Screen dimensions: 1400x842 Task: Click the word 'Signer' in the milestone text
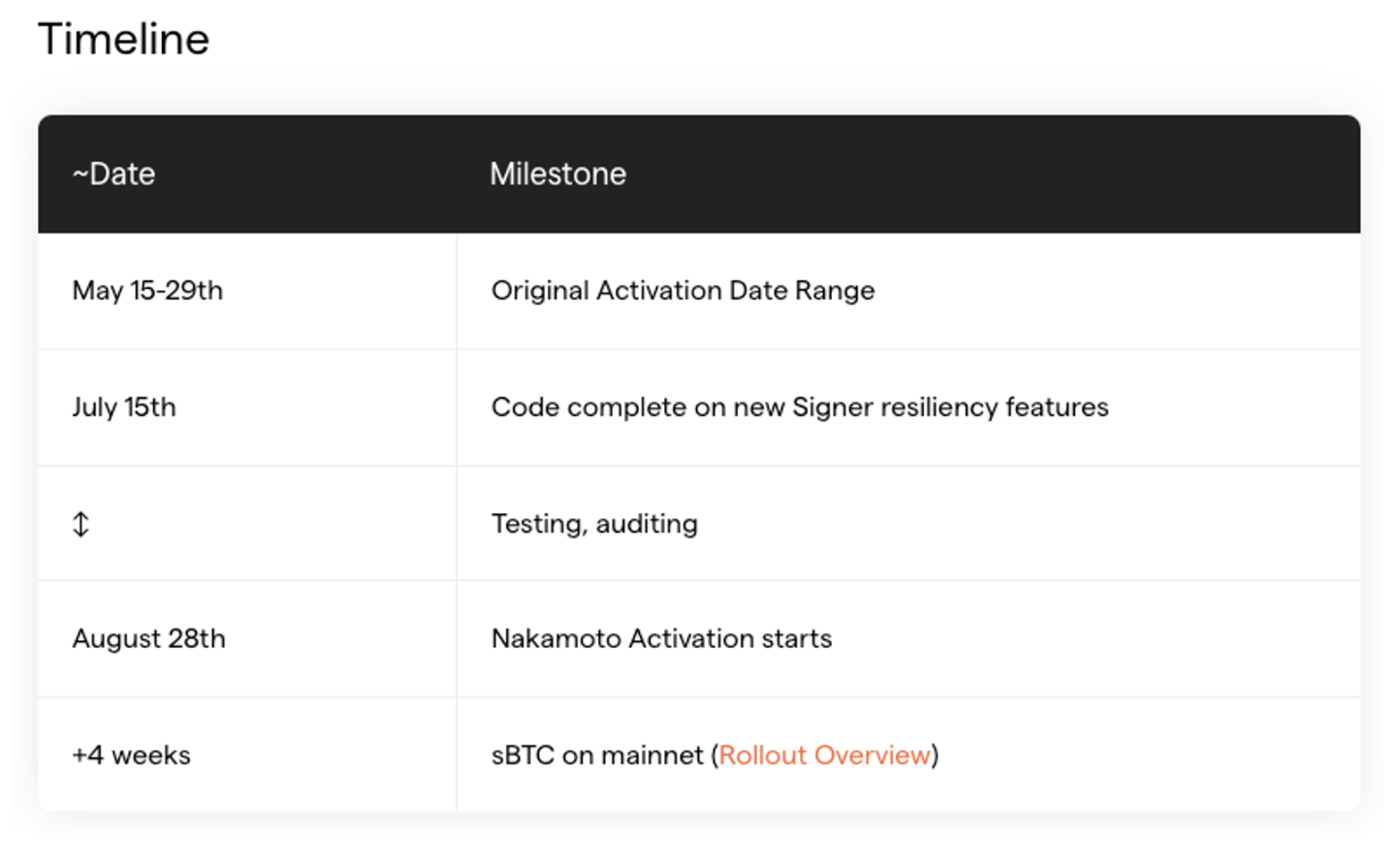pos(833,407)
